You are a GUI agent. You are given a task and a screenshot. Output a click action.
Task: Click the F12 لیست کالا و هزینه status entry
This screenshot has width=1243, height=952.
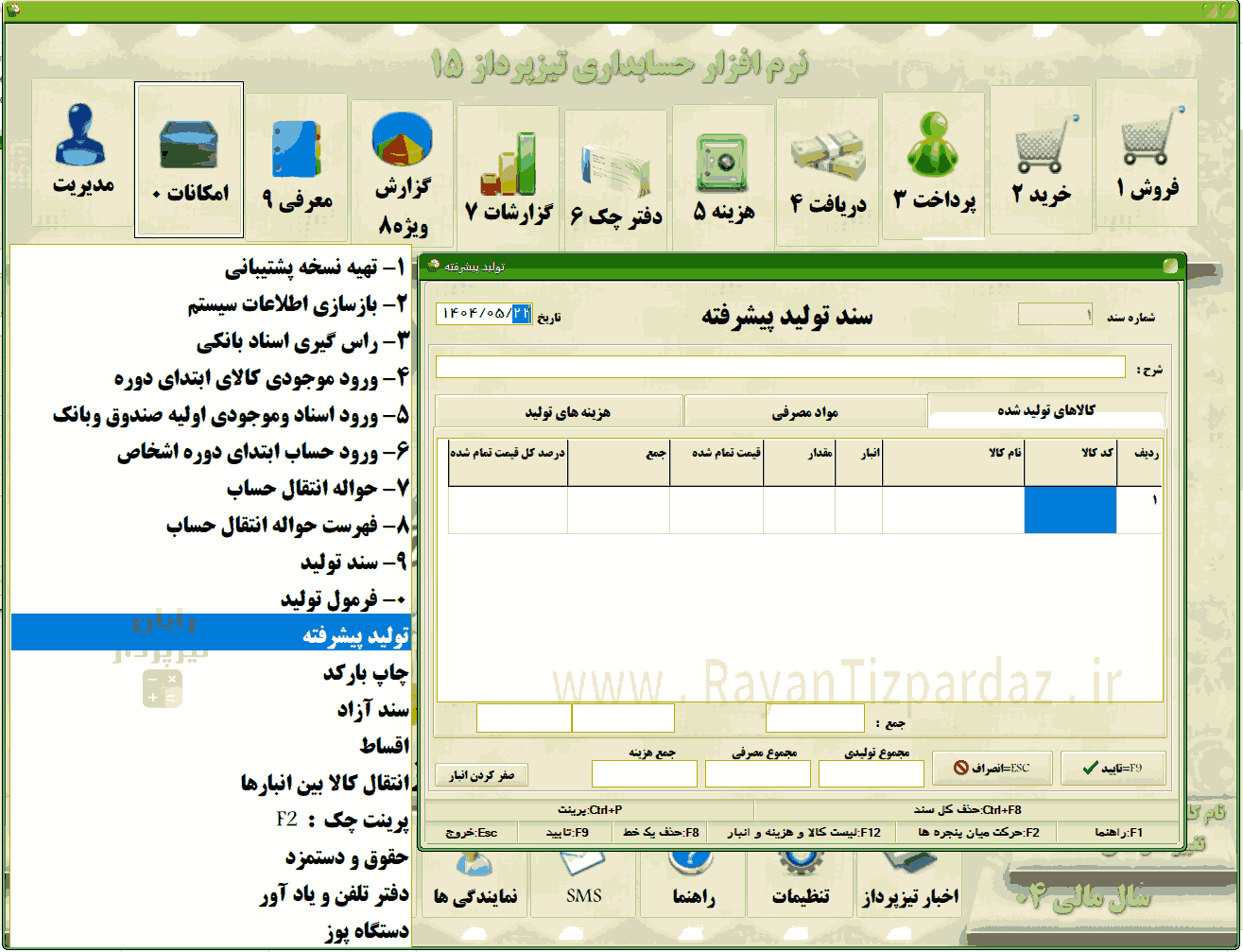tap(803, 834)
